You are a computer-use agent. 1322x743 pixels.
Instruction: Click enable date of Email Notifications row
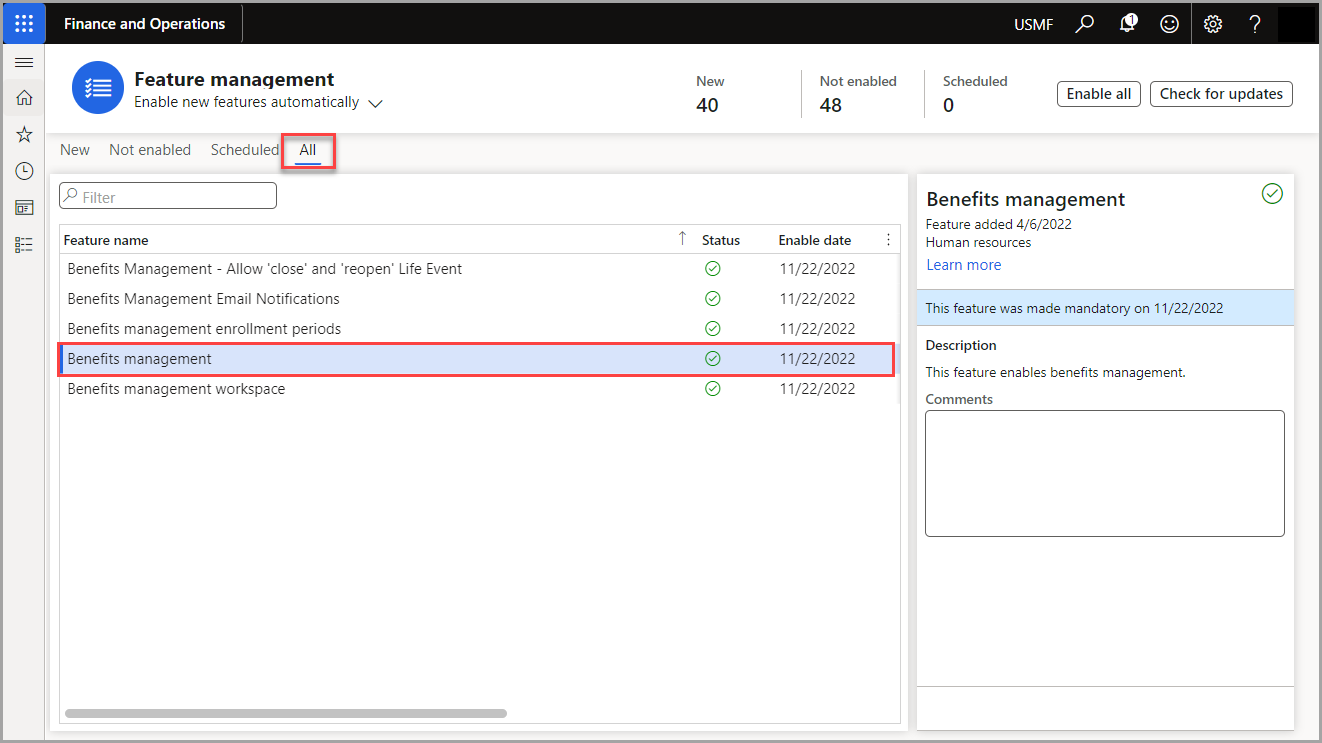(x=817, y=298)
